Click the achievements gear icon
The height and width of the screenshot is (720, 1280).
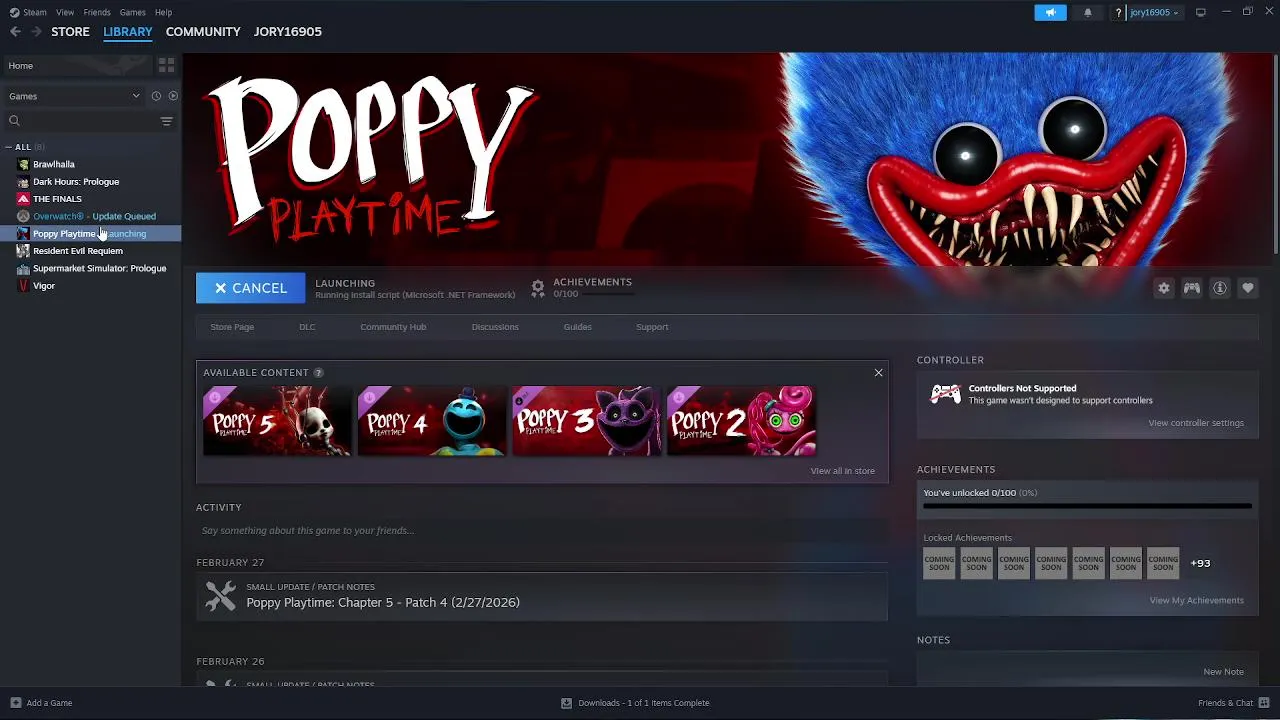point(538,288)
